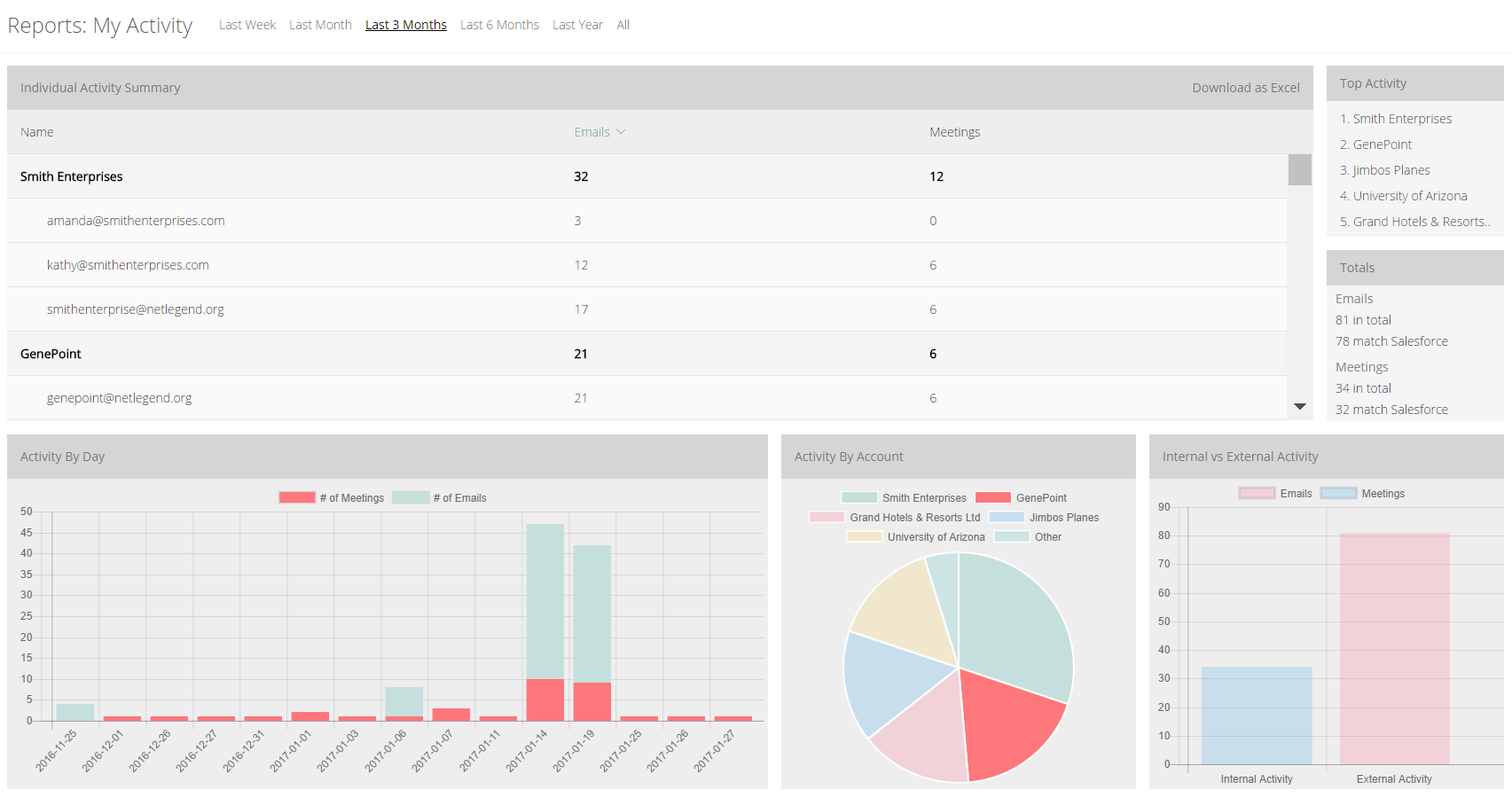This screenshot has height=805, width=1512.
Task: Click '32 match Salesforce' meetings value
Action: pos(1391,410)
